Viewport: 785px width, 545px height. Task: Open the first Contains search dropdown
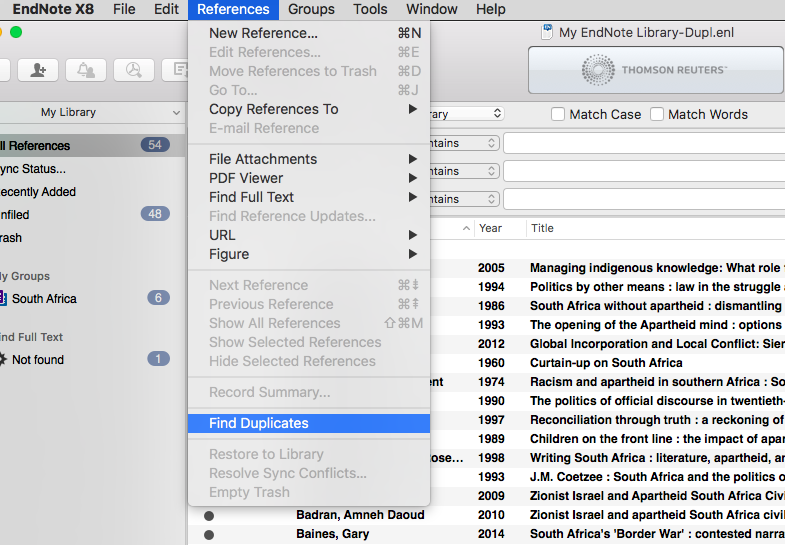coord(465,143)
